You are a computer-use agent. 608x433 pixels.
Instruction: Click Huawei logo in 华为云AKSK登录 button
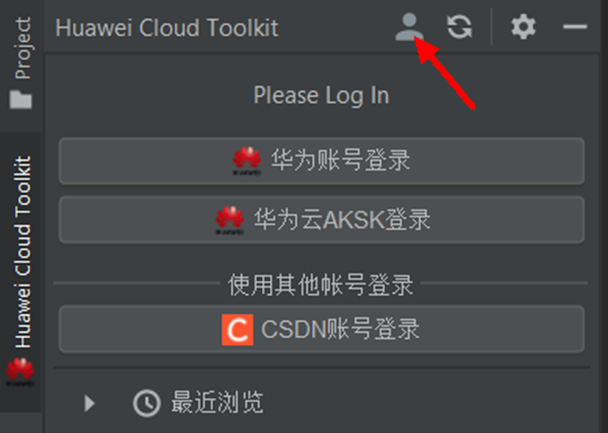pos(230,220)
